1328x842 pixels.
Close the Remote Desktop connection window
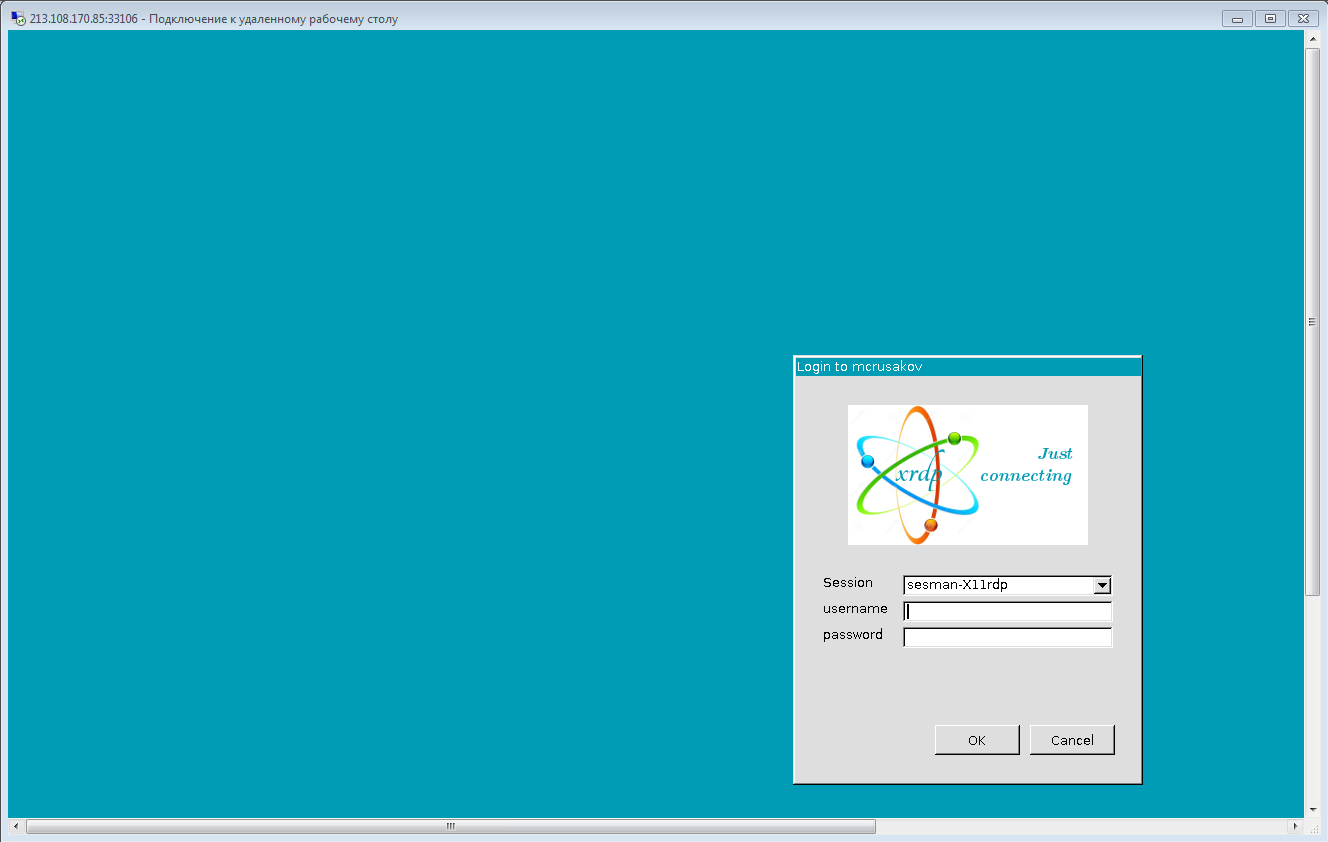(x=1303, y=18)
